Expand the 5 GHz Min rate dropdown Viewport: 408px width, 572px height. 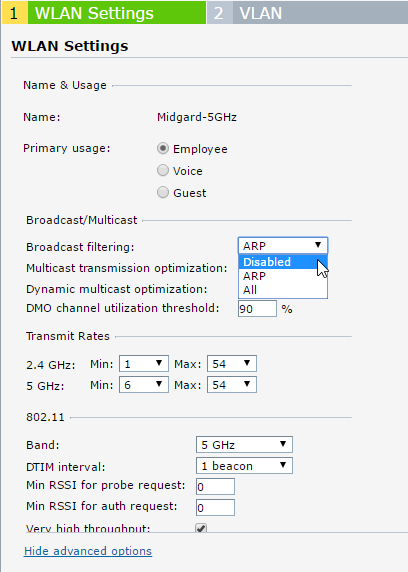click(x=144, y=385)
